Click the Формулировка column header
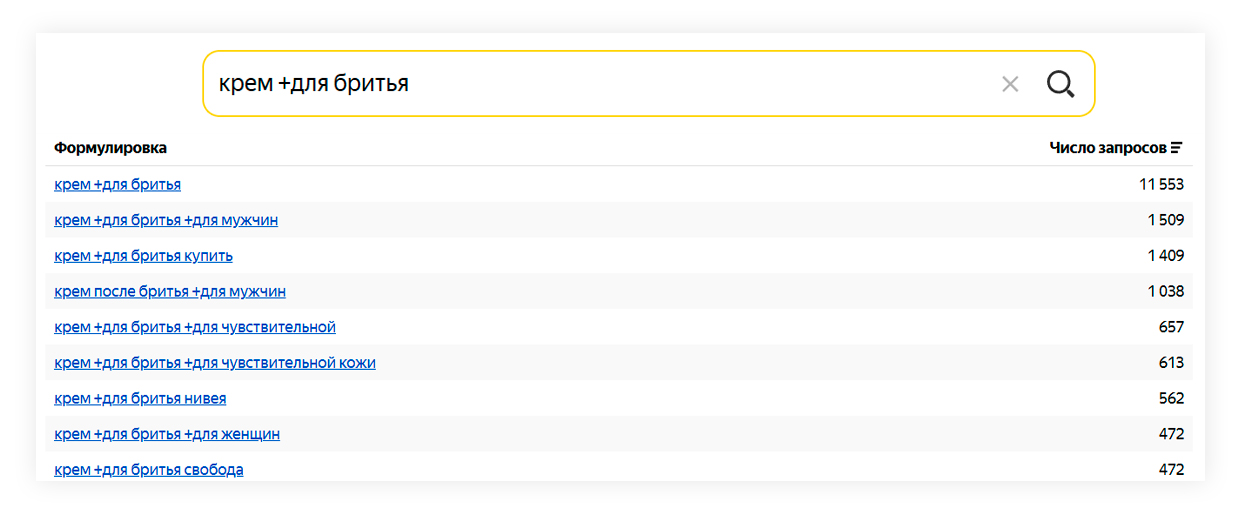Screen dimensions: 1240x514 (x=110, y=148)
